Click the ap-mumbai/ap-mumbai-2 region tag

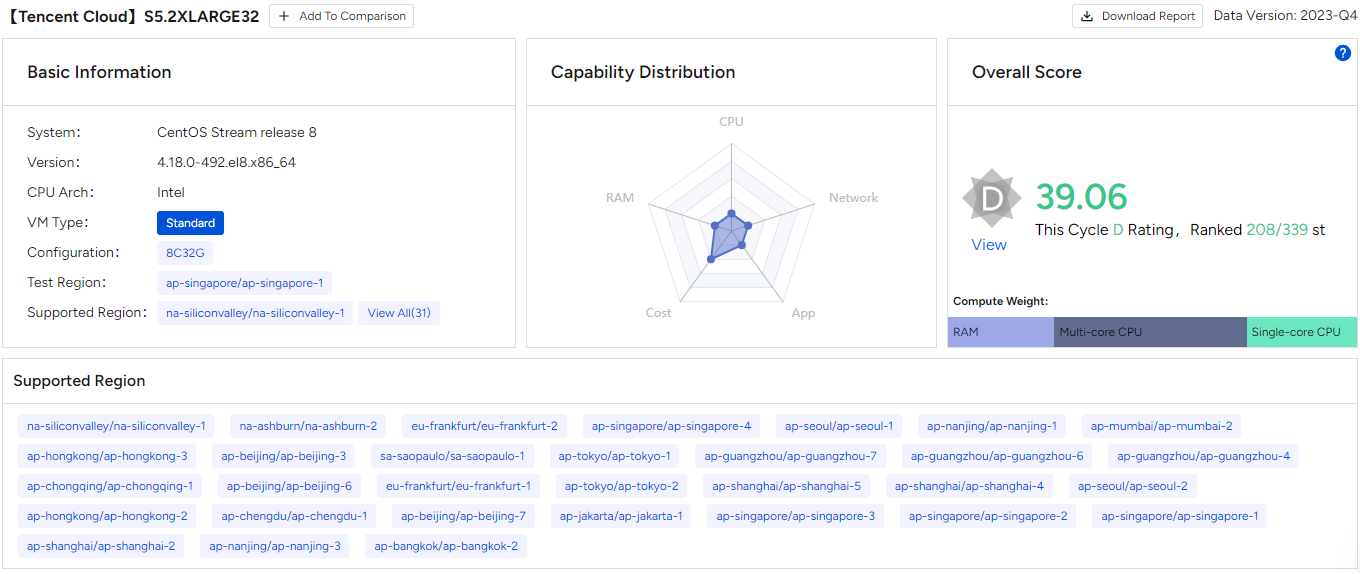coord(1161,426)
